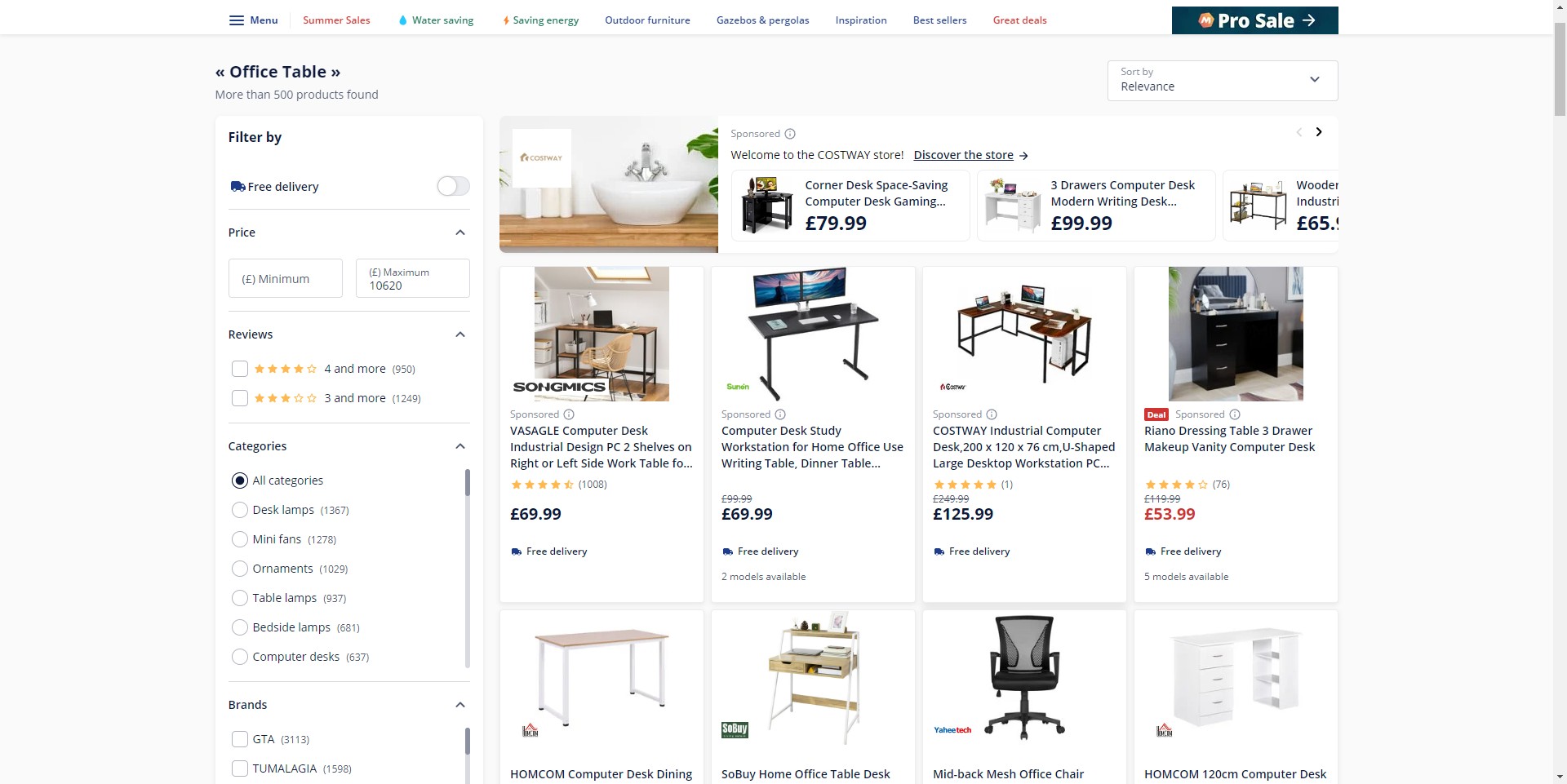The width and height of the screenshot is (1567, 784).
Task: Go to the Best sellers menu item
Action: [x=939, y=20]
